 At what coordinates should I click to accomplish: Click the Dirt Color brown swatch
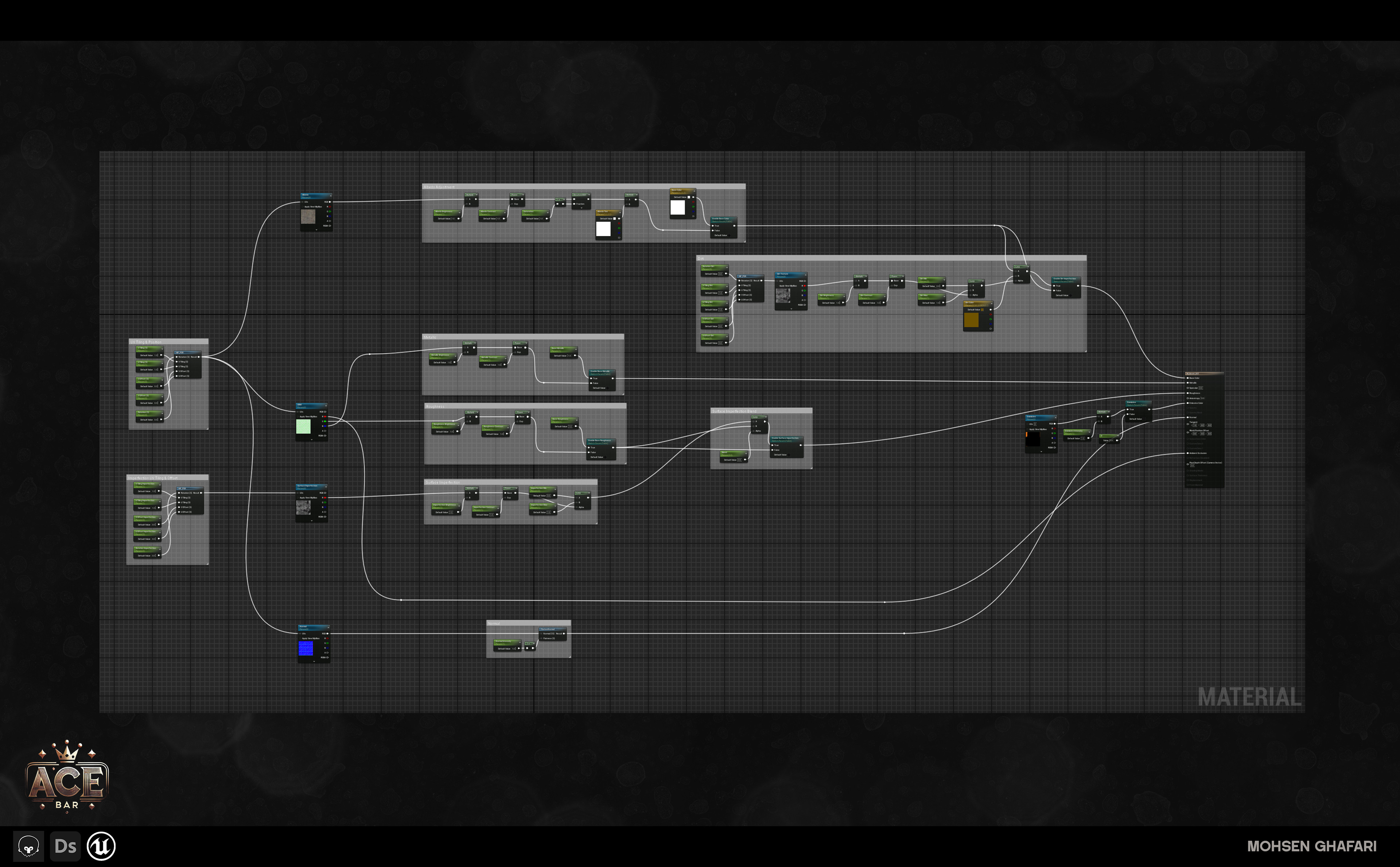click(x=972, y=320)
